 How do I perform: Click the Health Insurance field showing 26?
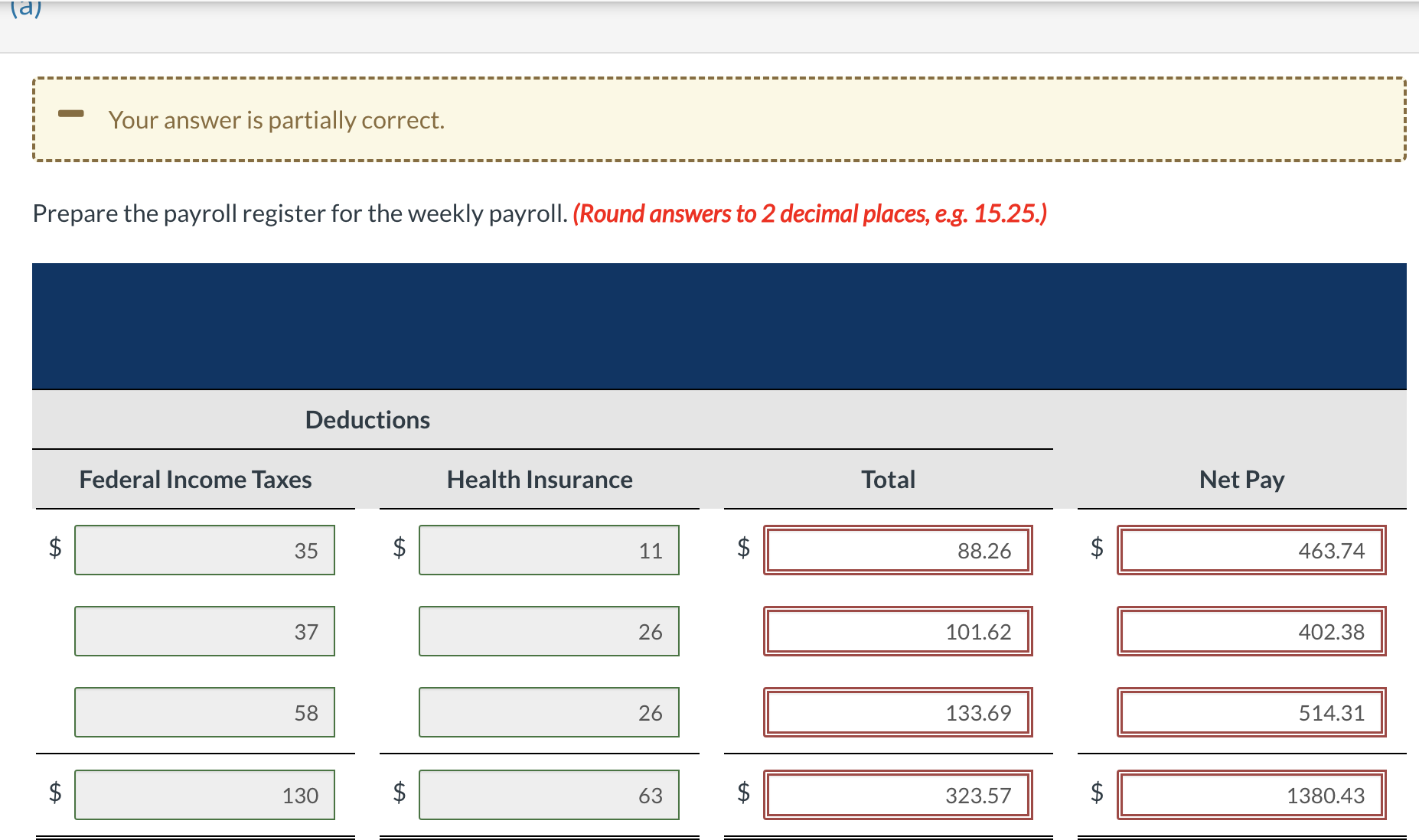tap(549, 631)
